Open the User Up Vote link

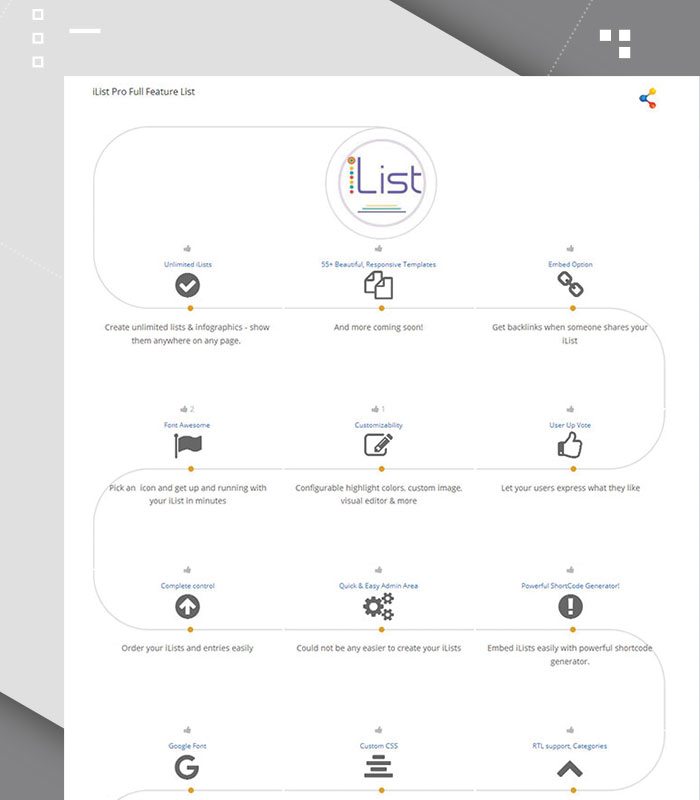point(570,425)
